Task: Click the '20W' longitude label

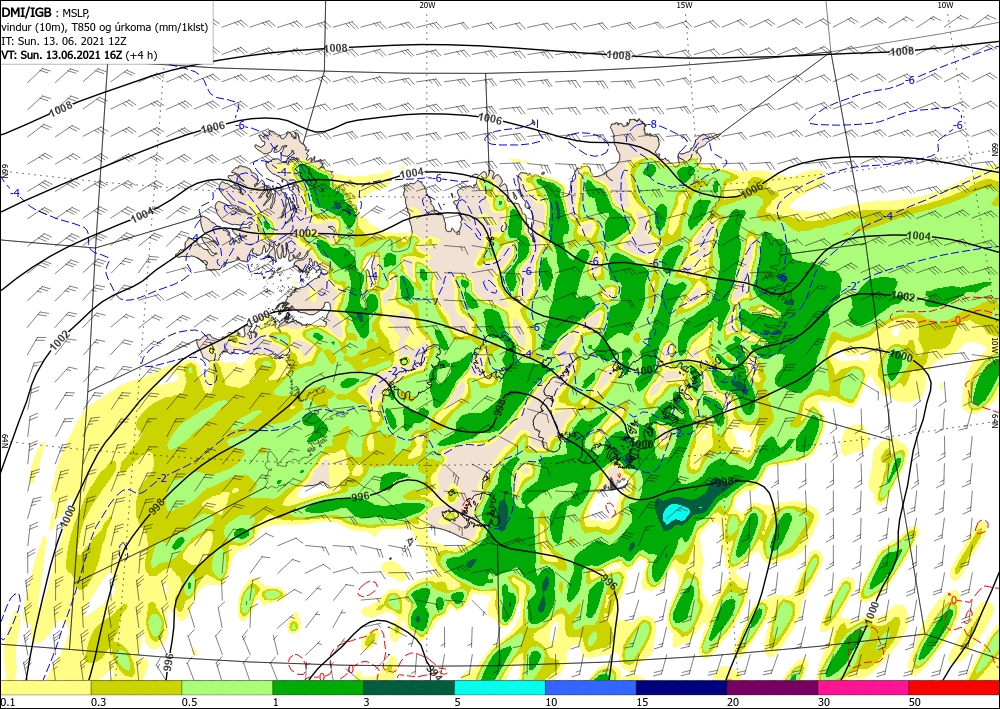Action: (x=427, y=5)
